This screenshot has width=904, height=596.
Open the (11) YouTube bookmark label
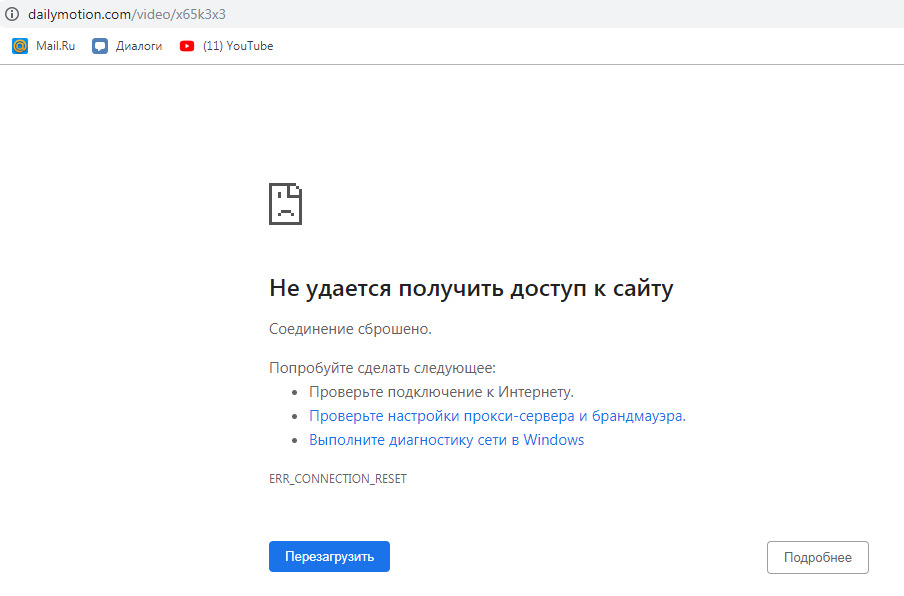238,46
